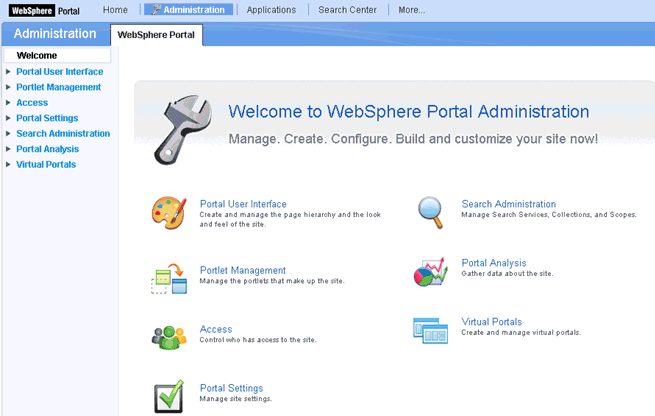Open the Applications top navigation item
Image resolution: width=655 pixels, height=416 pixels.
(271, 10)
